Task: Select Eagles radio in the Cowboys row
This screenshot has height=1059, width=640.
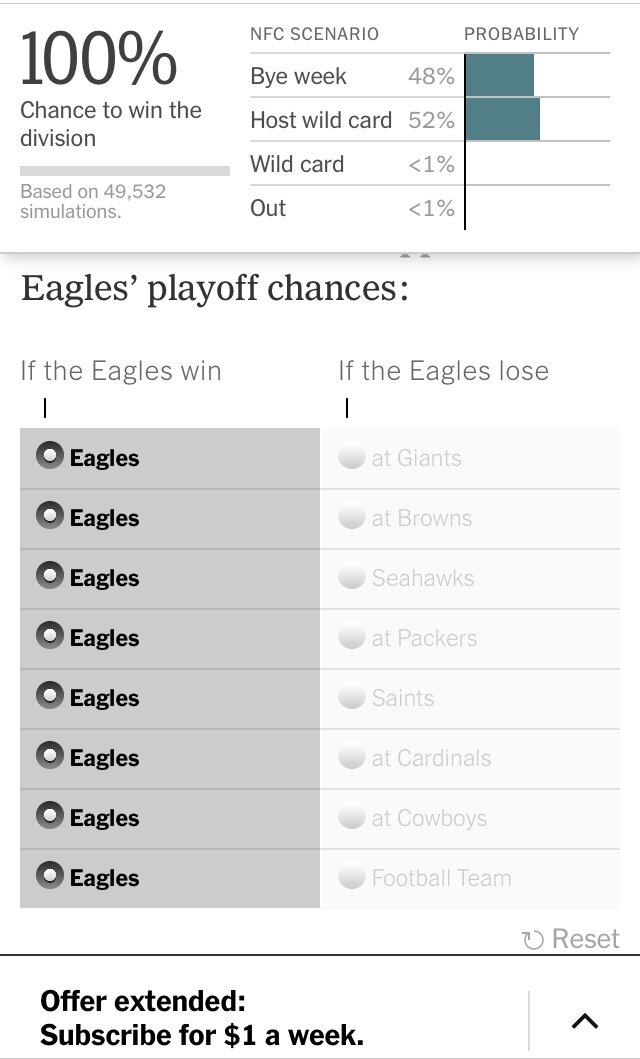Action: 49,817
